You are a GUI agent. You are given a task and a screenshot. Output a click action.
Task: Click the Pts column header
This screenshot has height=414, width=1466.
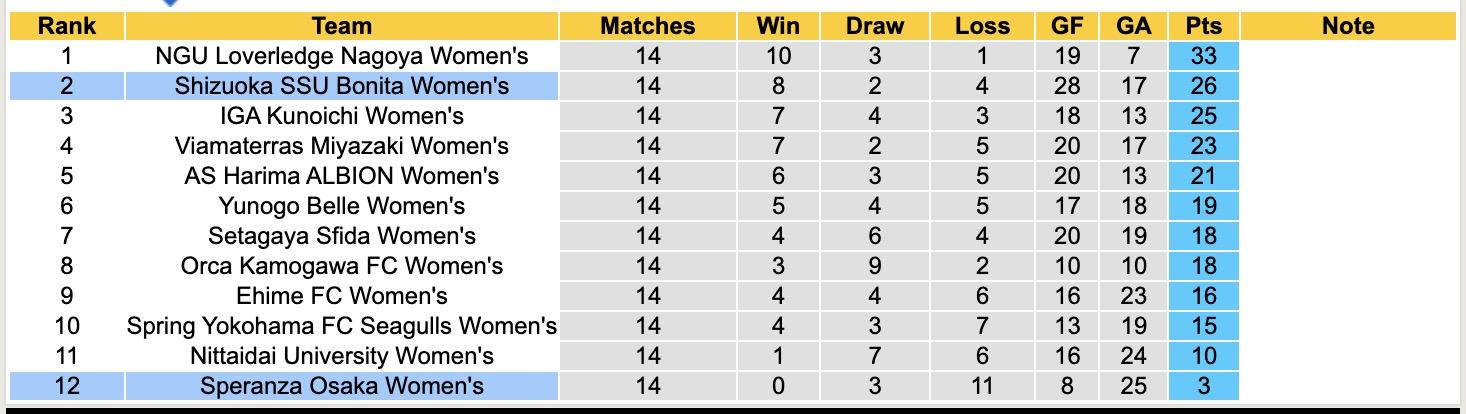pos(1203,27)
